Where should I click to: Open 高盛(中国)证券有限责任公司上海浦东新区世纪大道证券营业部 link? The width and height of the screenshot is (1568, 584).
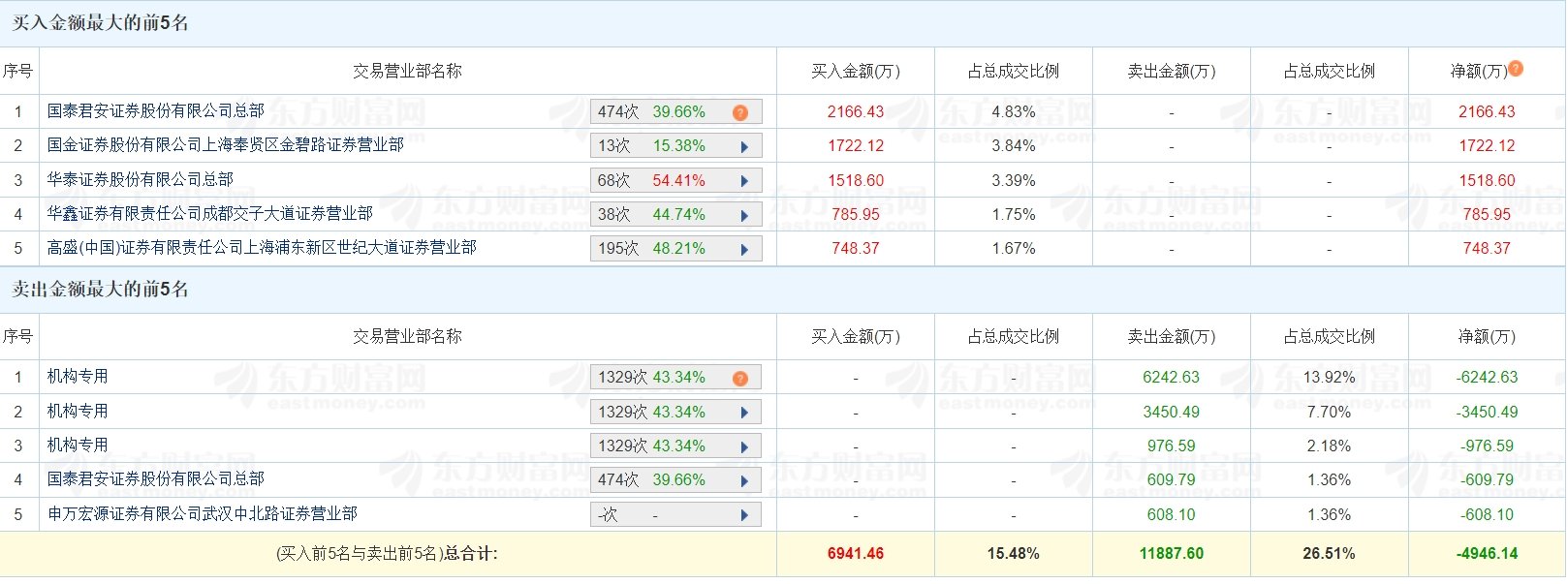pyautogui.click(x=262, y=248)
